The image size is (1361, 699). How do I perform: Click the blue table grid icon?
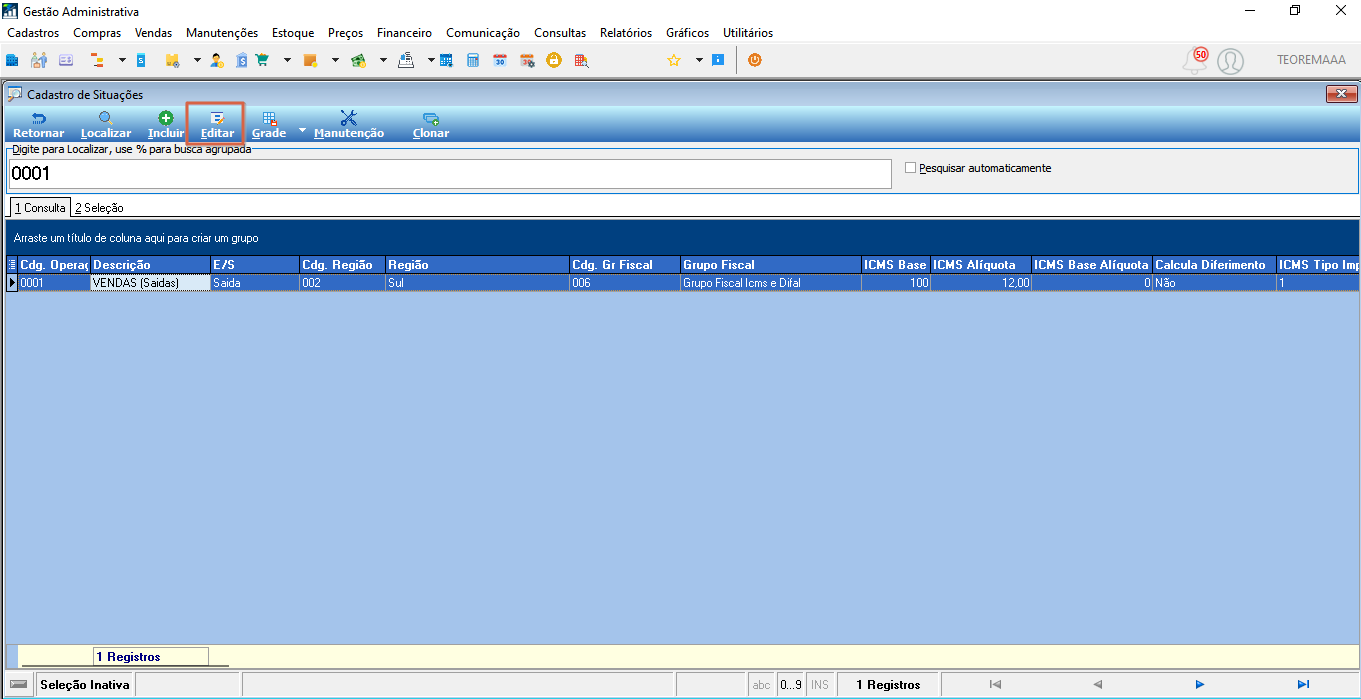446,60
